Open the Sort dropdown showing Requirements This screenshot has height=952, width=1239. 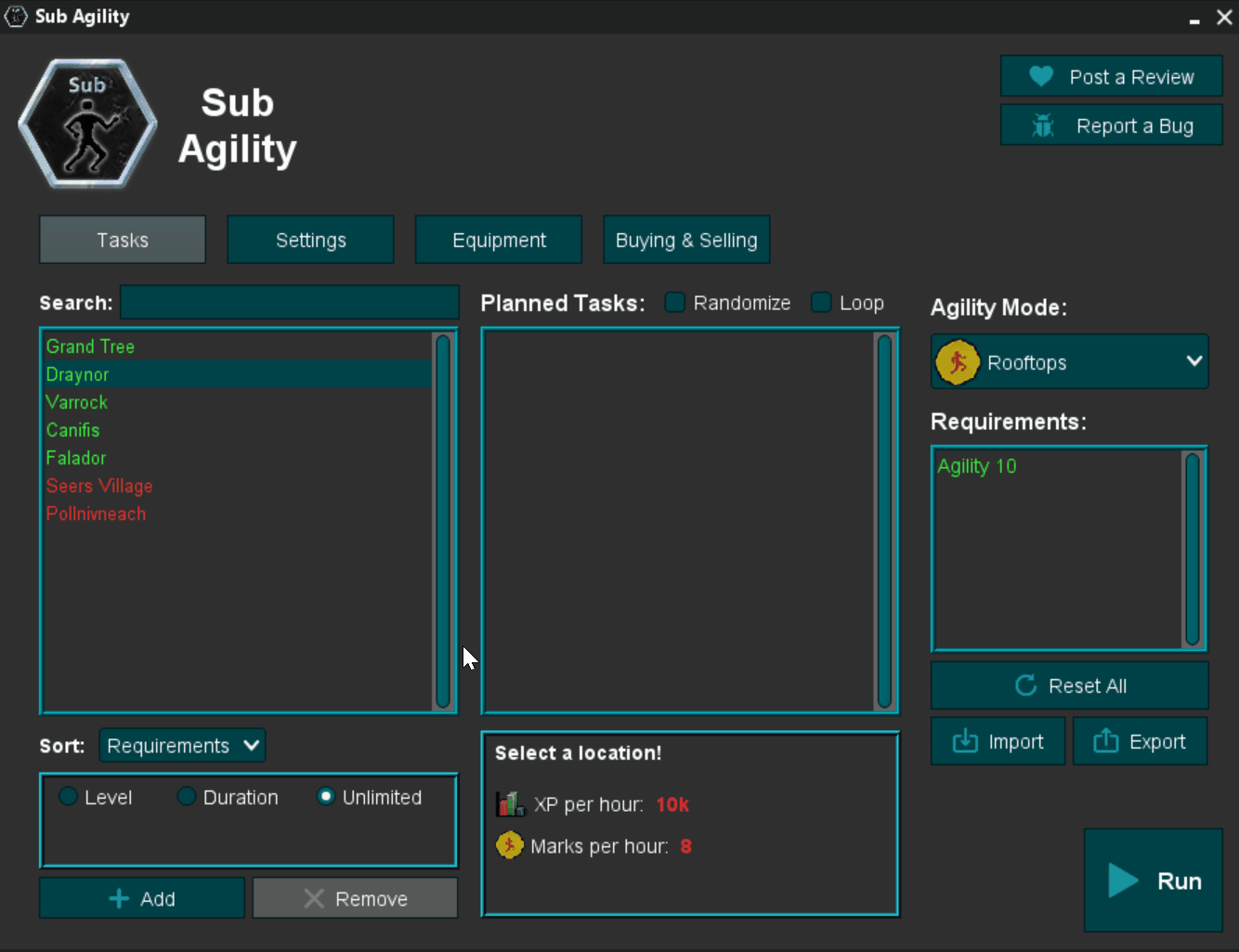(x=182, y=745)
